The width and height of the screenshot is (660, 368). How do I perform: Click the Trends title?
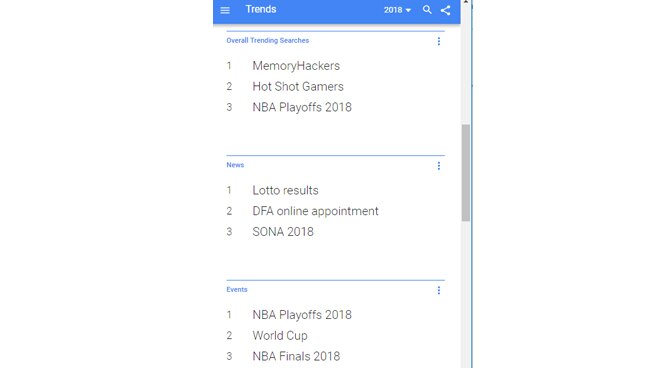(261, 9)
